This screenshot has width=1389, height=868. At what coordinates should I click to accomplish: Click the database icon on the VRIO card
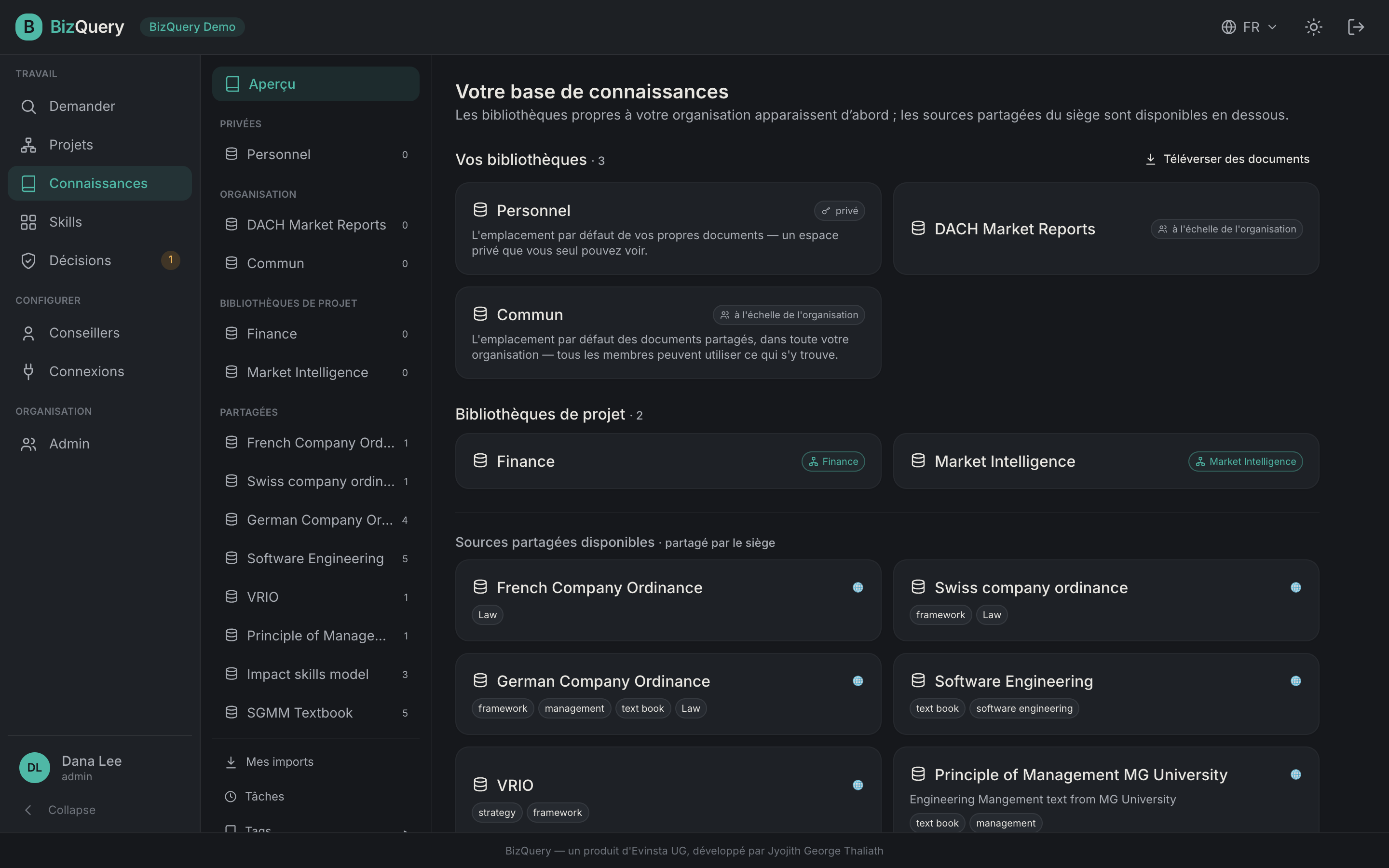pos(480,784)
